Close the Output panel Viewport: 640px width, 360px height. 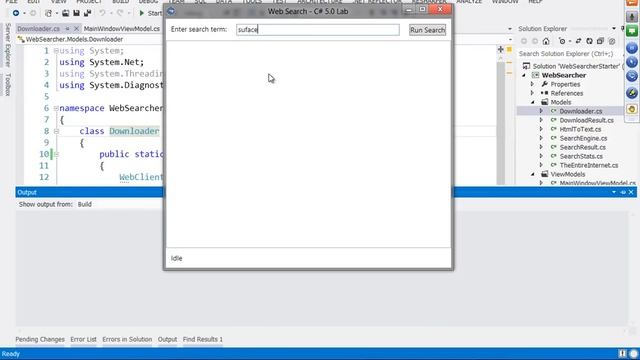point(631,192)
